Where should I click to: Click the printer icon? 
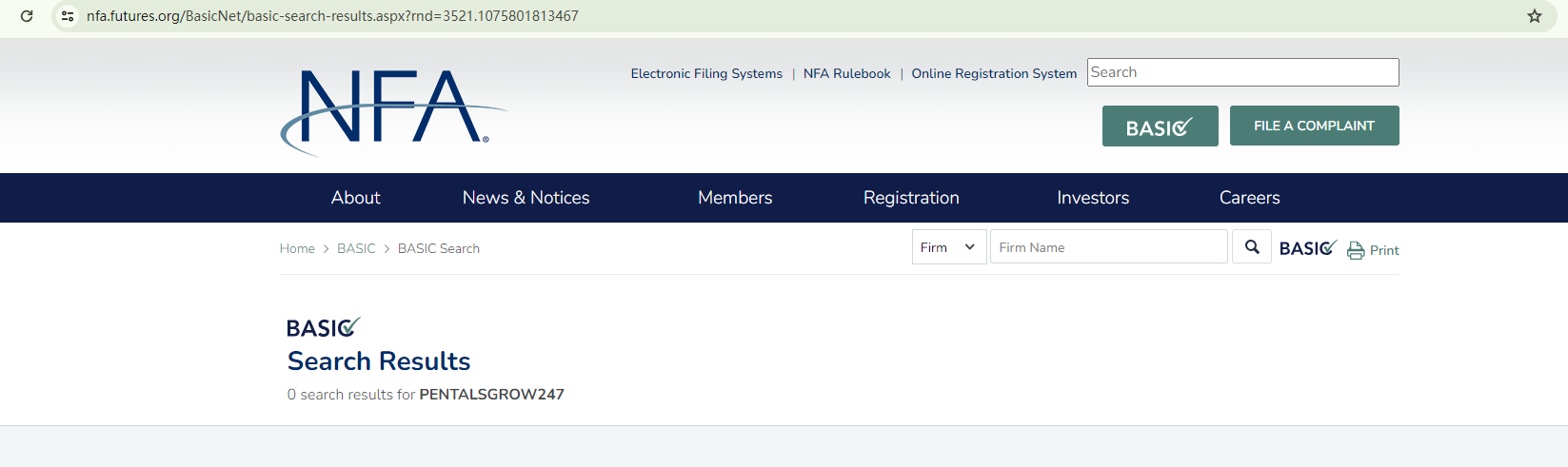(1356, 250)
